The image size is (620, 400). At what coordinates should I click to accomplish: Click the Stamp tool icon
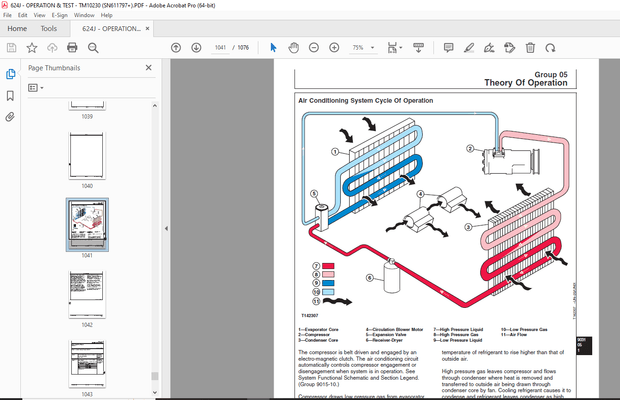510,48
